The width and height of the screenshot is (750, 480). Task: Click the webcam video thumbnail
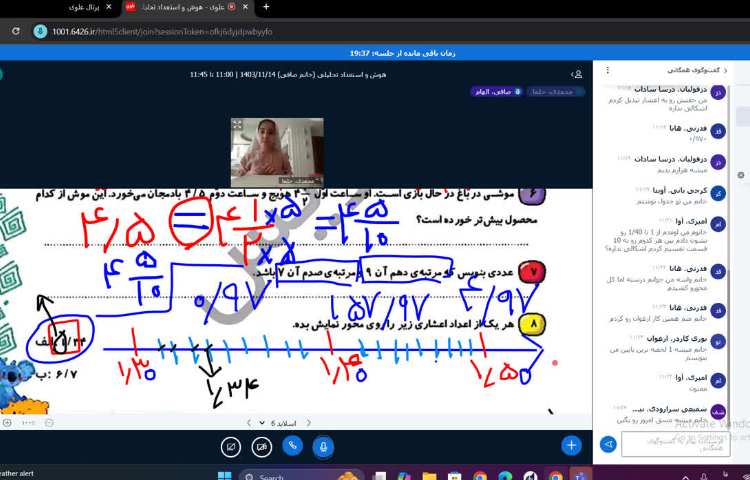(x=277, y=152)
